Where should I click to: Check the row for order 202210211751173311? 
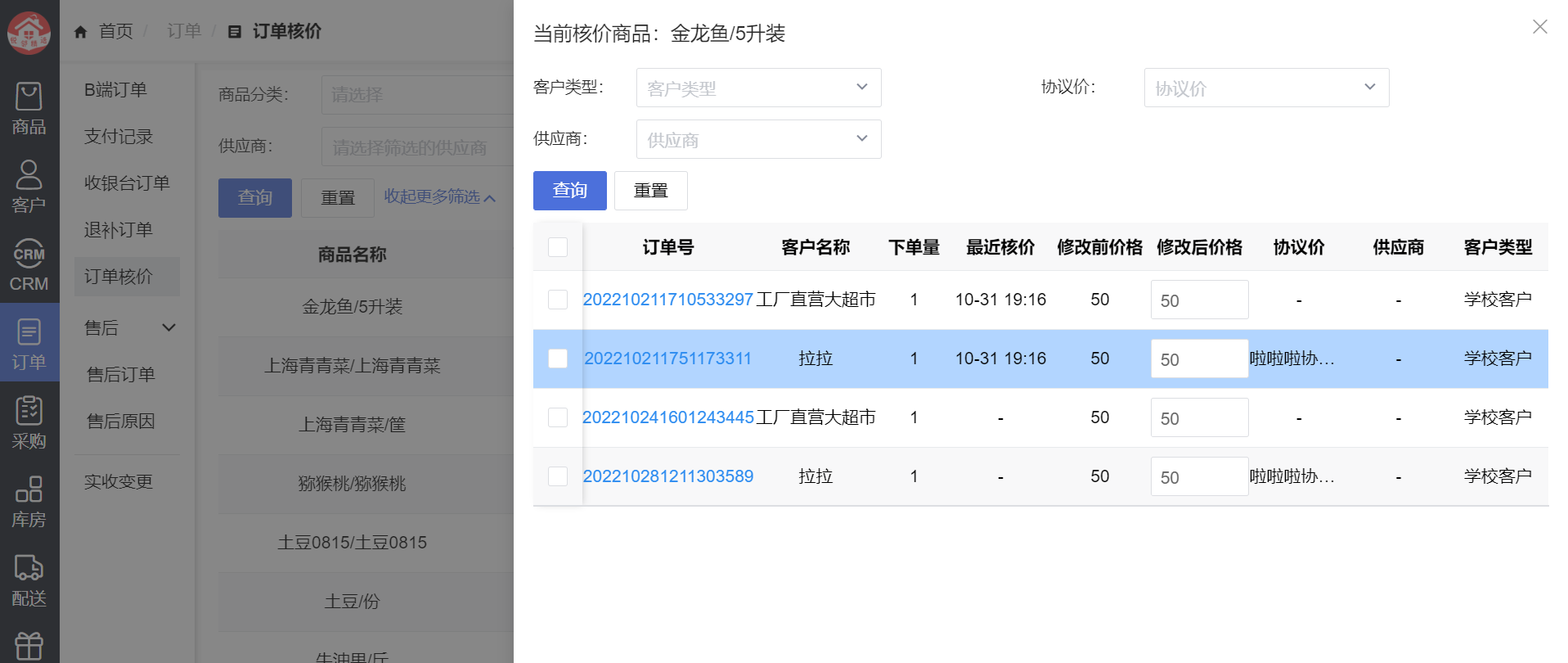click(x=558, y=359)
